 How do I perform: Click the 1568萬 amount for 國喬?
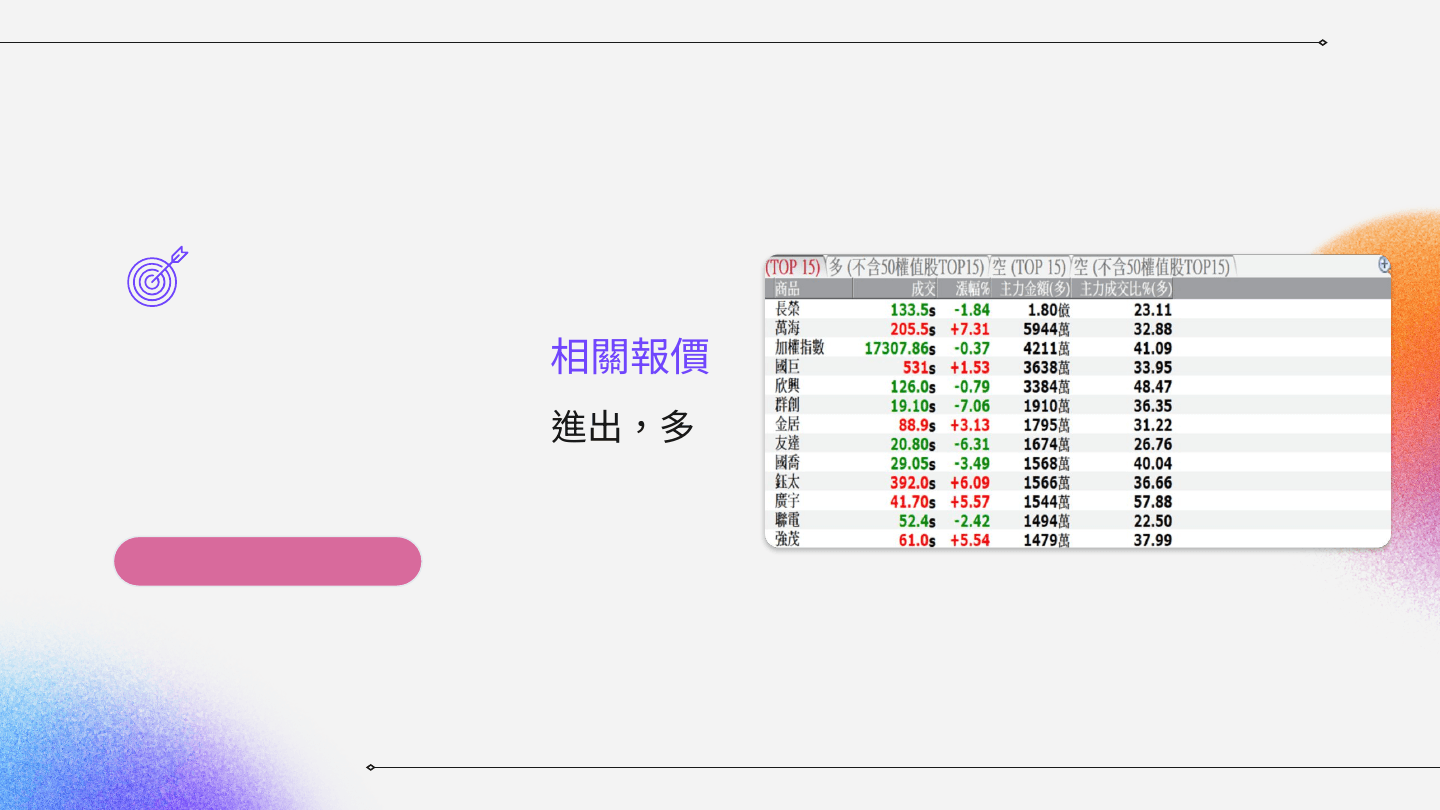coord(1047,463)
